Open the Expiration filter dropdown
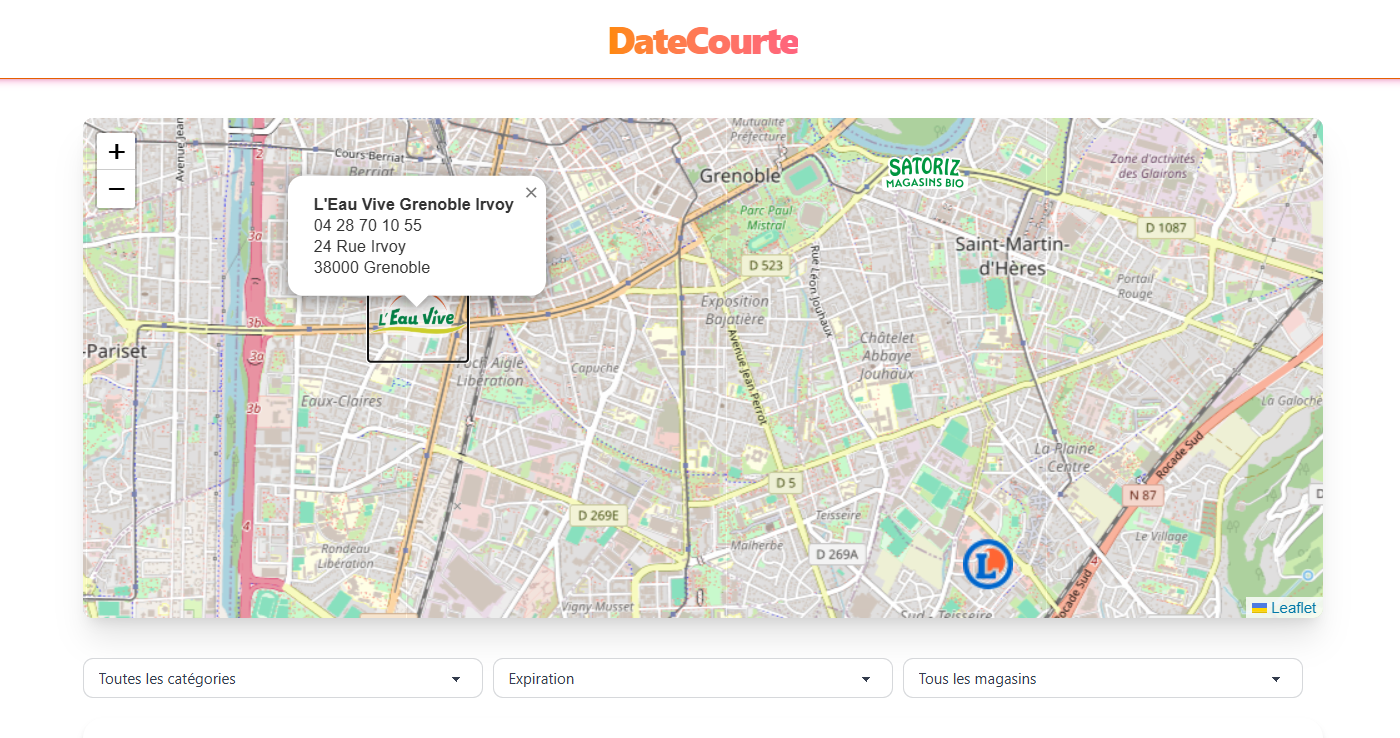 692,678
